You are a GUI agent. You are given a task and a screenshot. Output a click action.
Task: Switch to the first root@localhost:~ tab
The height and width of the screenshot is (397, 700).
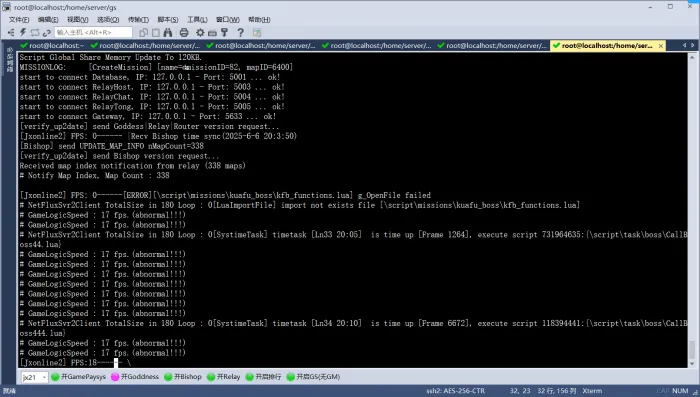(52, 46)
